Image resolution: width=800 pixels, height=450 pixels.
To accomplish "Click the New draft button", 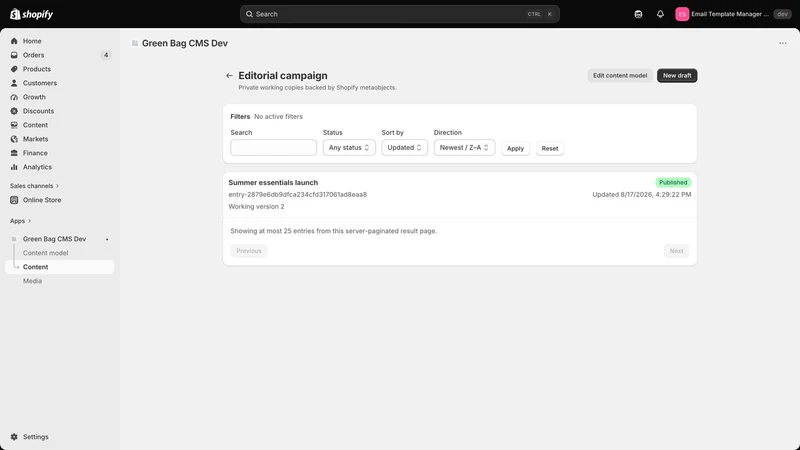I will tap(677, 76).
